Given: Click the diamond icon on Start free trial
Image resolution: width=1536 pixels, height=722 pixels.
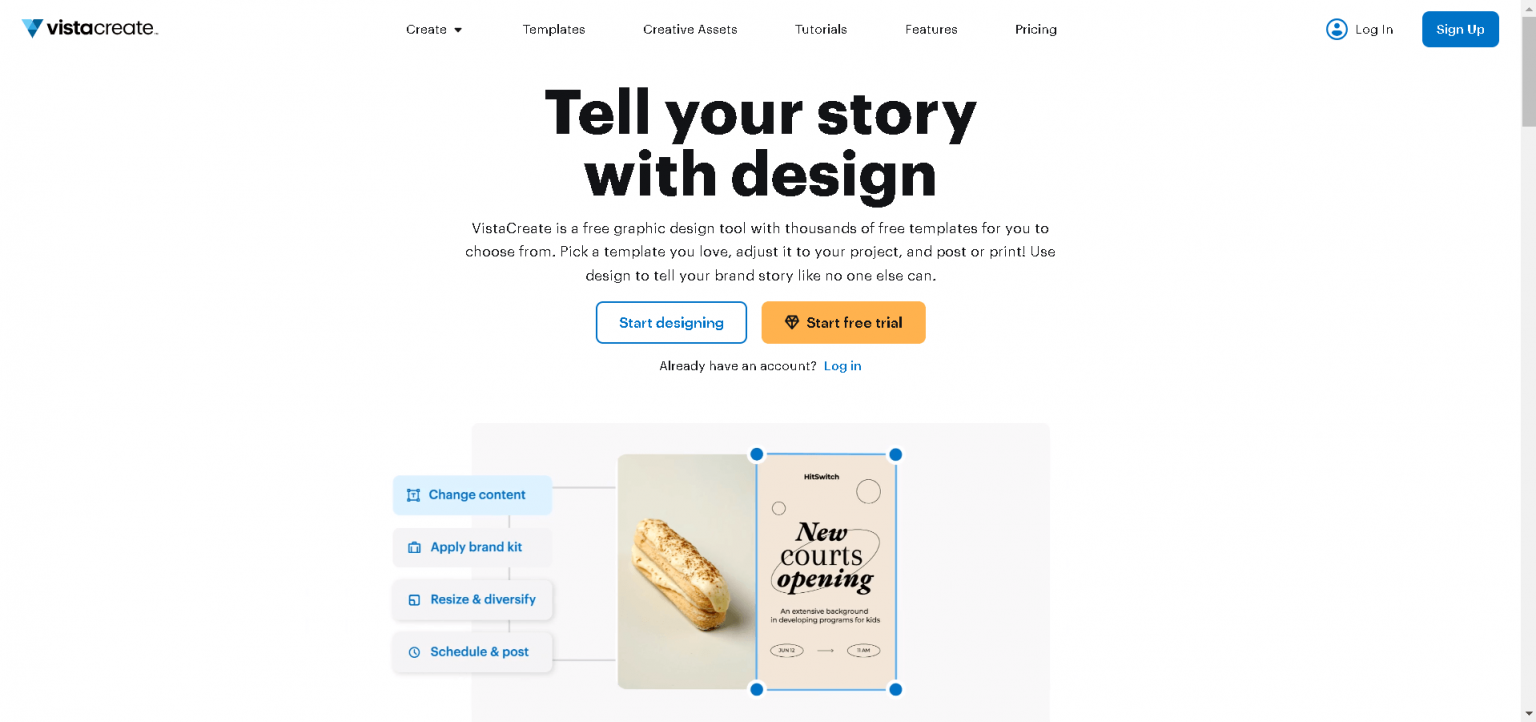Looking at the screenshot, I should [792, 322].
